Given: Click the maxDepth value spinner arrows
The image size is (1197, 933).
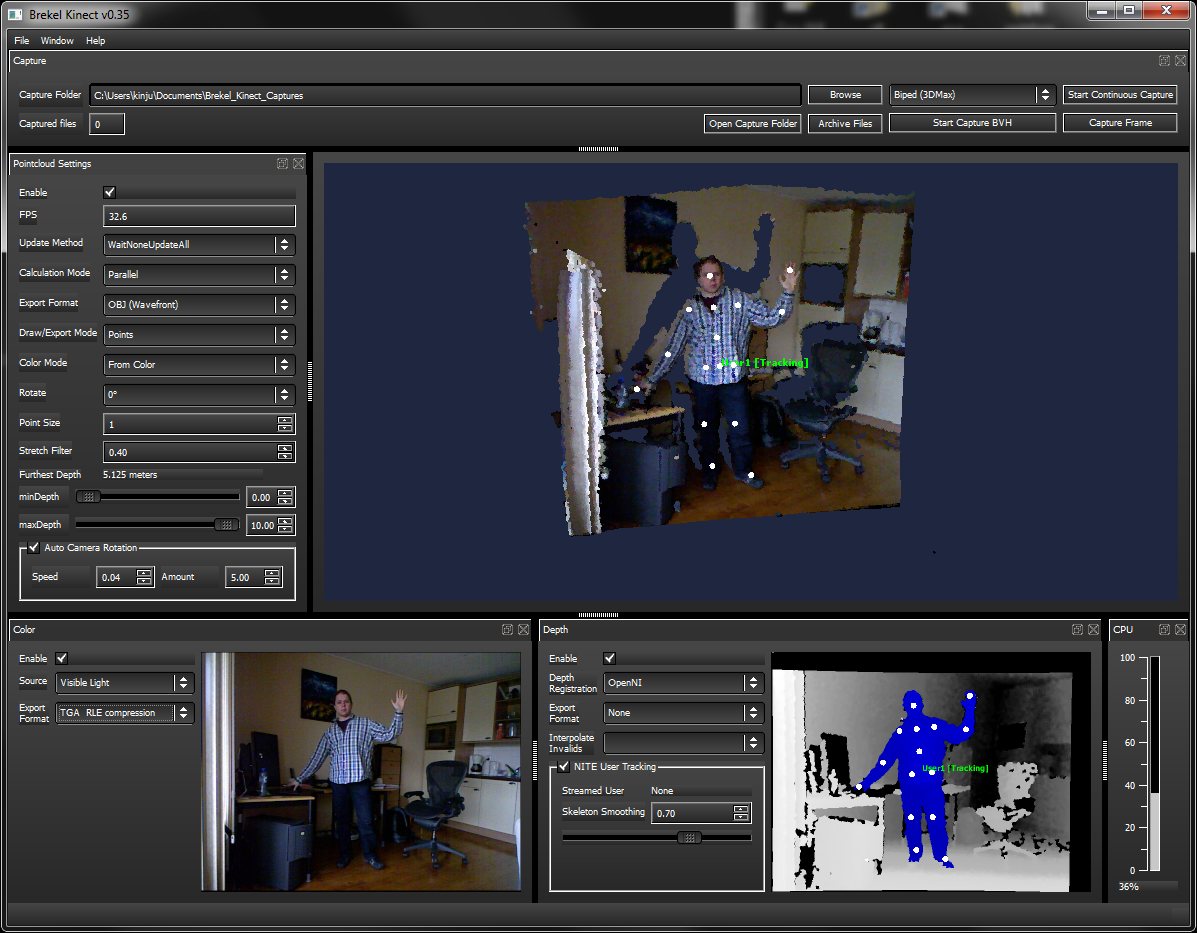Looking at the screenshot, I should [285, 525].
